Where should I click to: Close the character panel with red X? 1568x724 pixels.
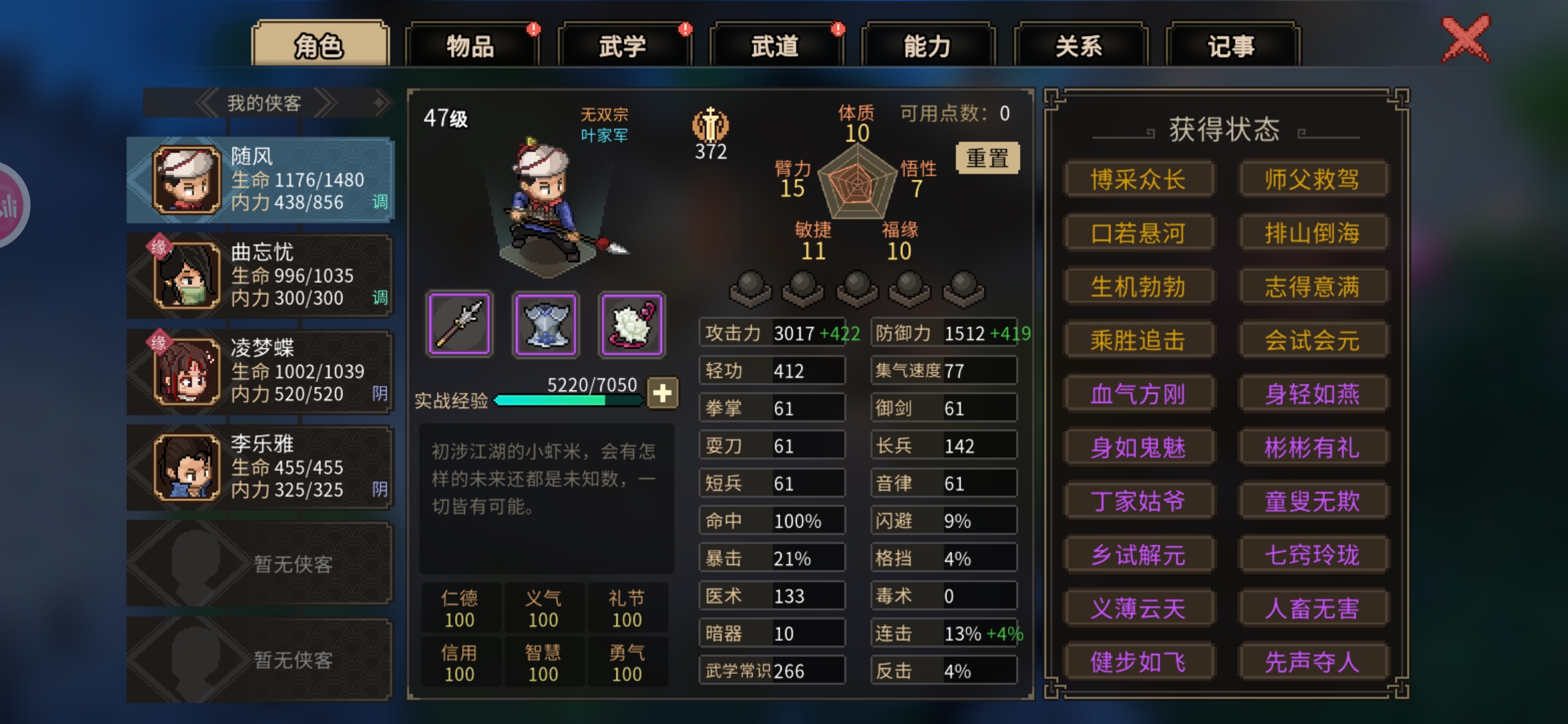tap(1466, 39)
